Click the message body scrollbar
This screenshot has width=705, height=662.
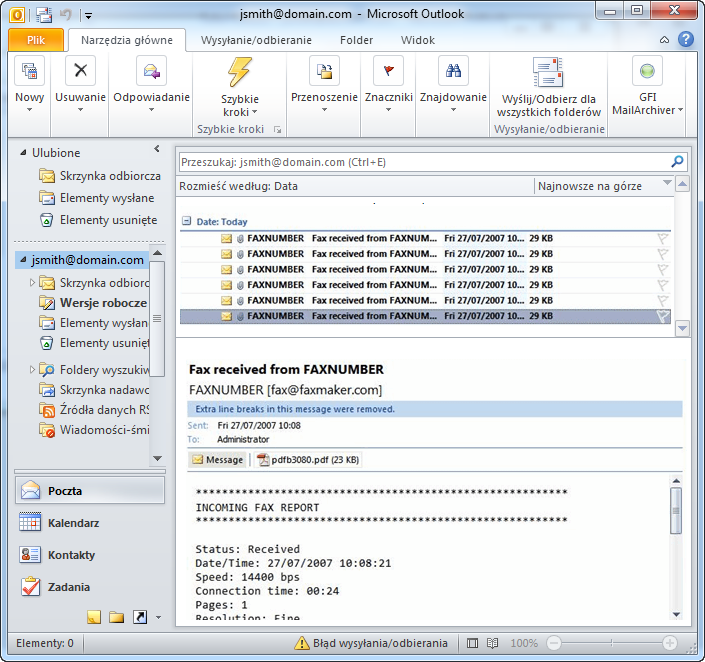[676, 510]
